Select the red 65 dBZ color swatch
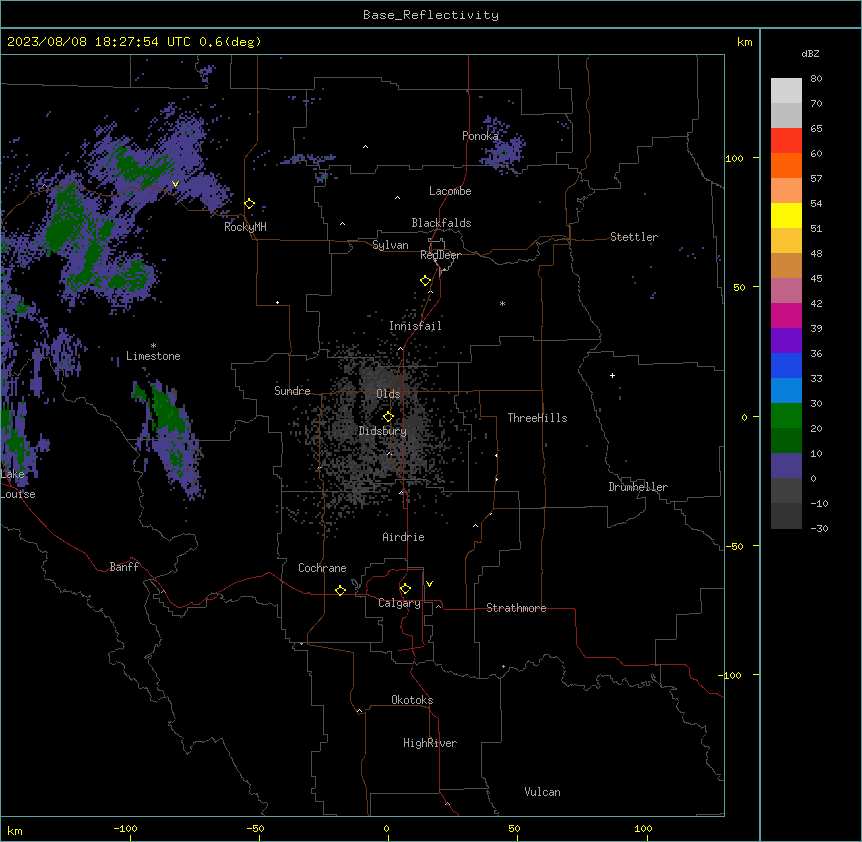Screen dimensions: 862x842 tap(786, 140)
